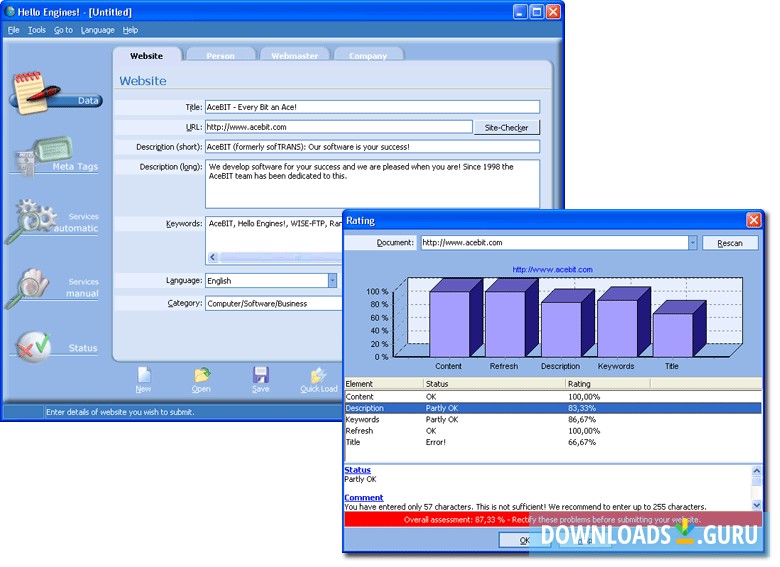Open Services automatic gears icon

tap(31, 221)
